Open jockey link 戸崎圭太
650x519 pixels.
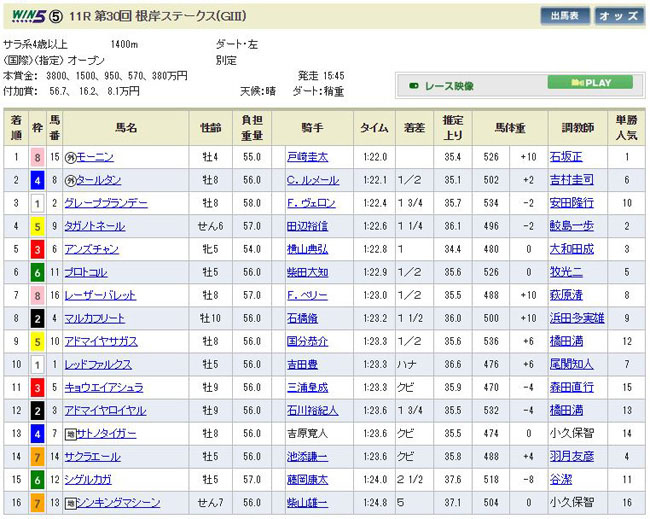pos(307,157)
